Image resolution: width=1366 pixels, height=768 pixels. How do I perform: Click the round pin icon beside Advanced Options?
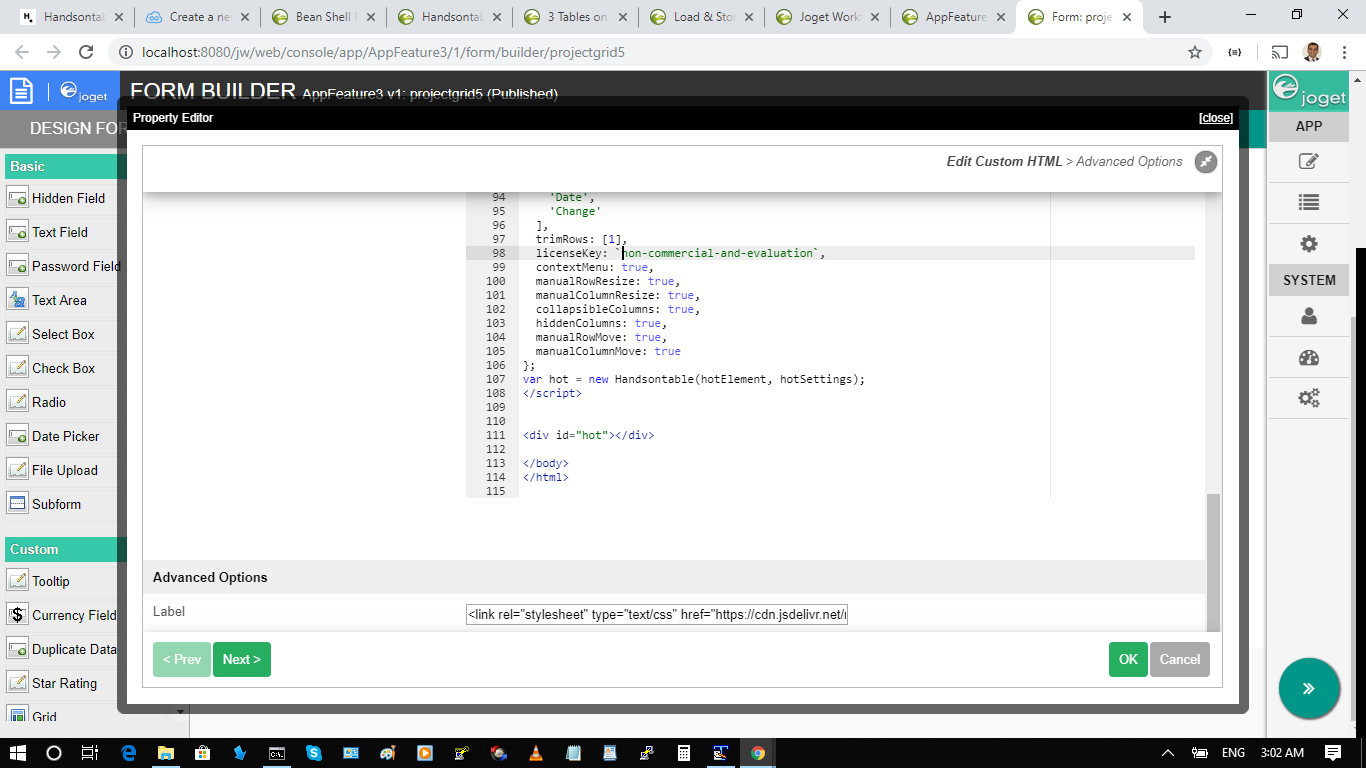click(x=1206, y=162)
